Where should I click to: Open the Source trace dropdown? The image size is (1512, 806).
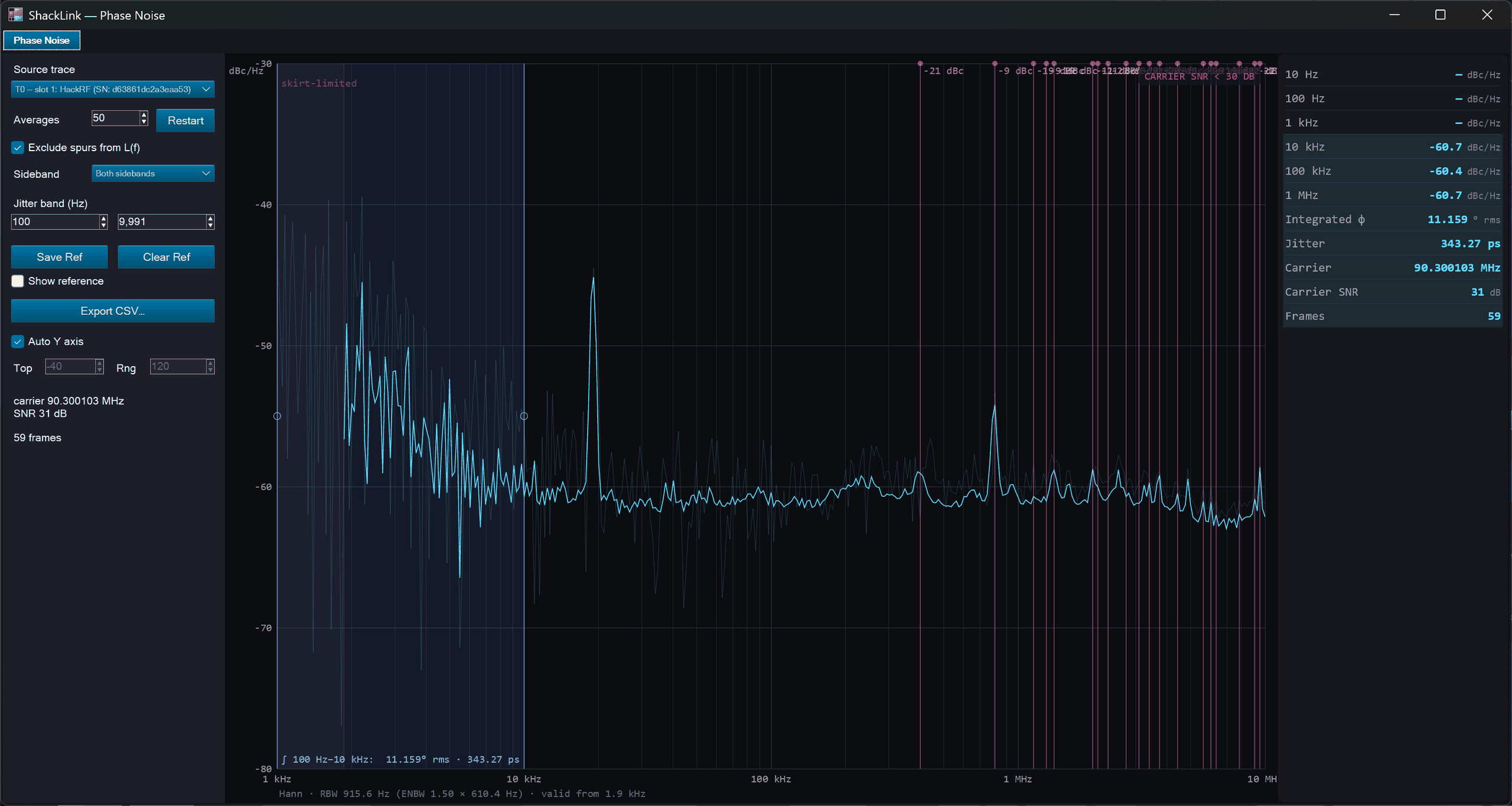click(112, 89)
